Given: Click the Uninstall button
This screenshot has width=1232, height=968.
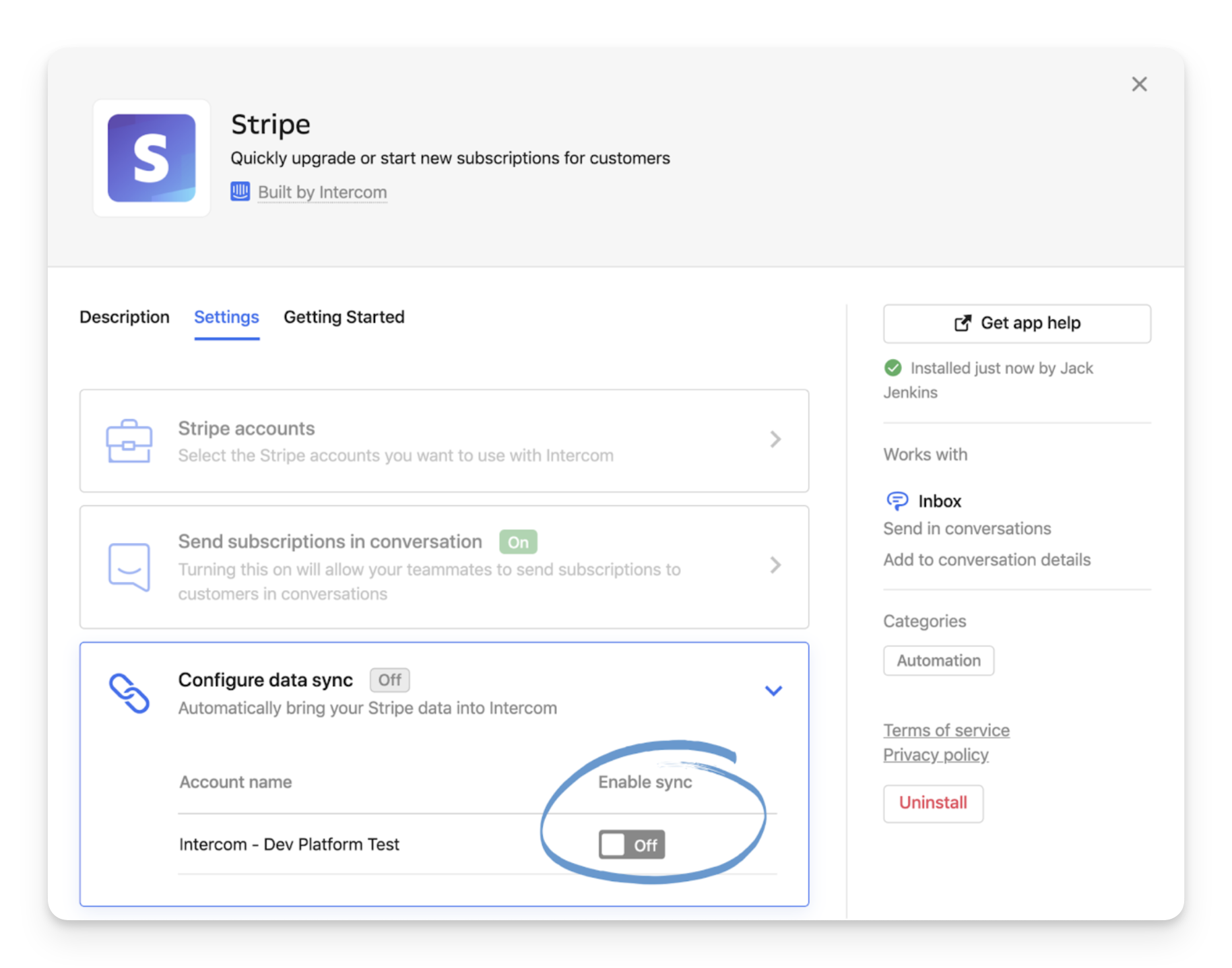Looking at the screenshot, I should (x=933, y=803).
